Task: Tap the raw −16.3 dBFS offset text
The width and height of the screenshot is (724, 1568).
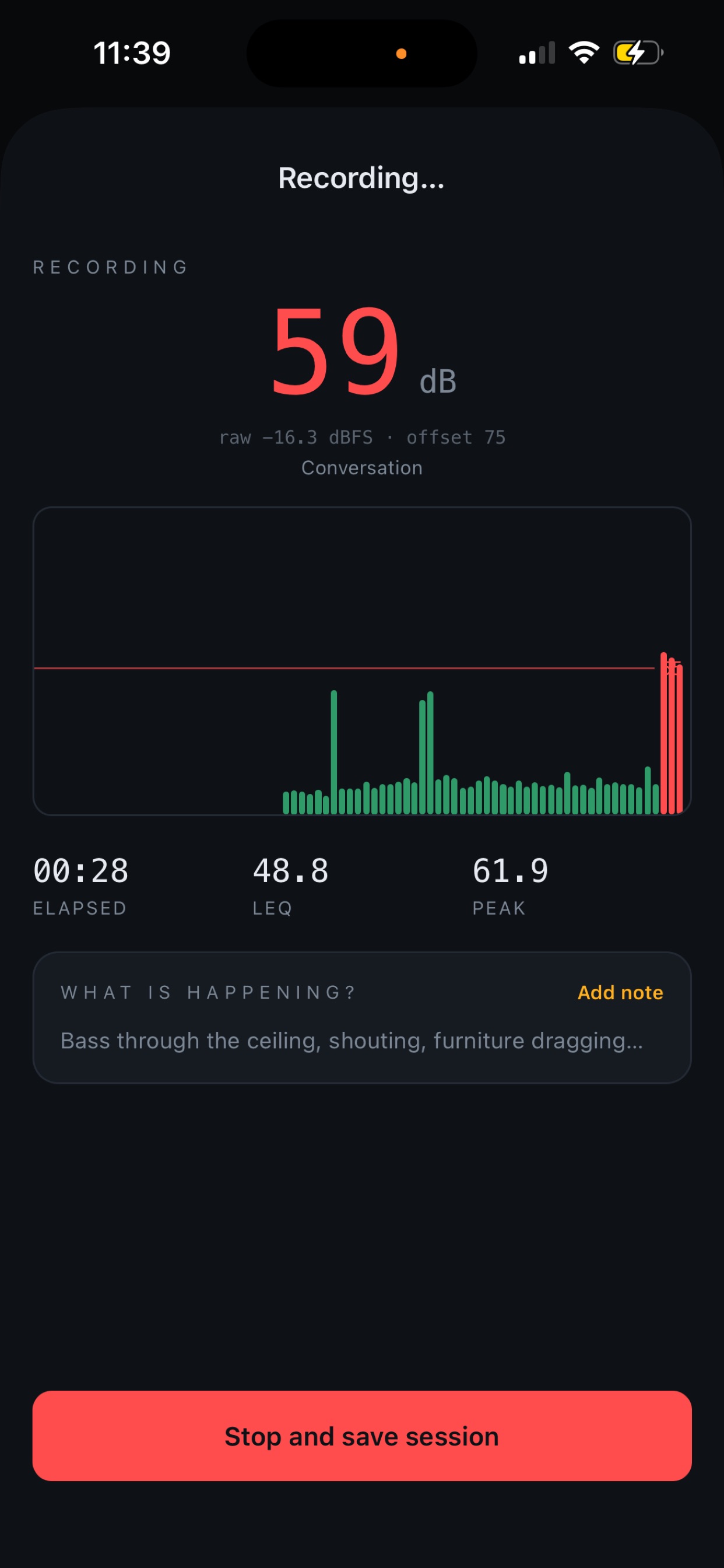Action: pos(362,437)
